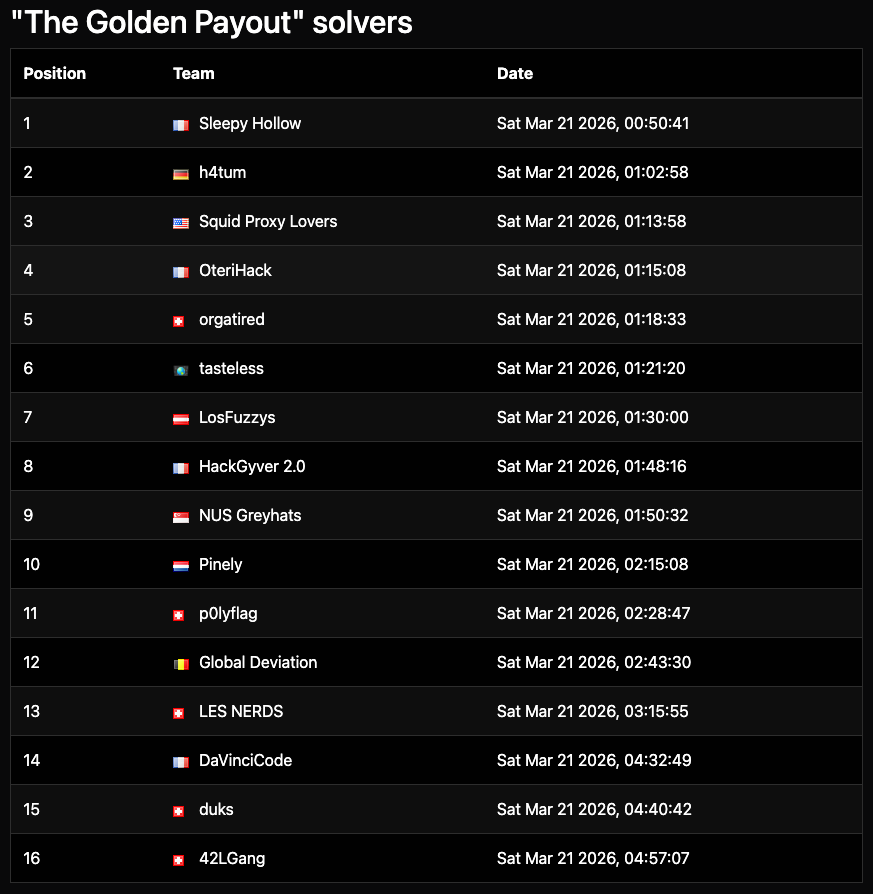Click the Swiss flag next to orgatired

point(179,321)
